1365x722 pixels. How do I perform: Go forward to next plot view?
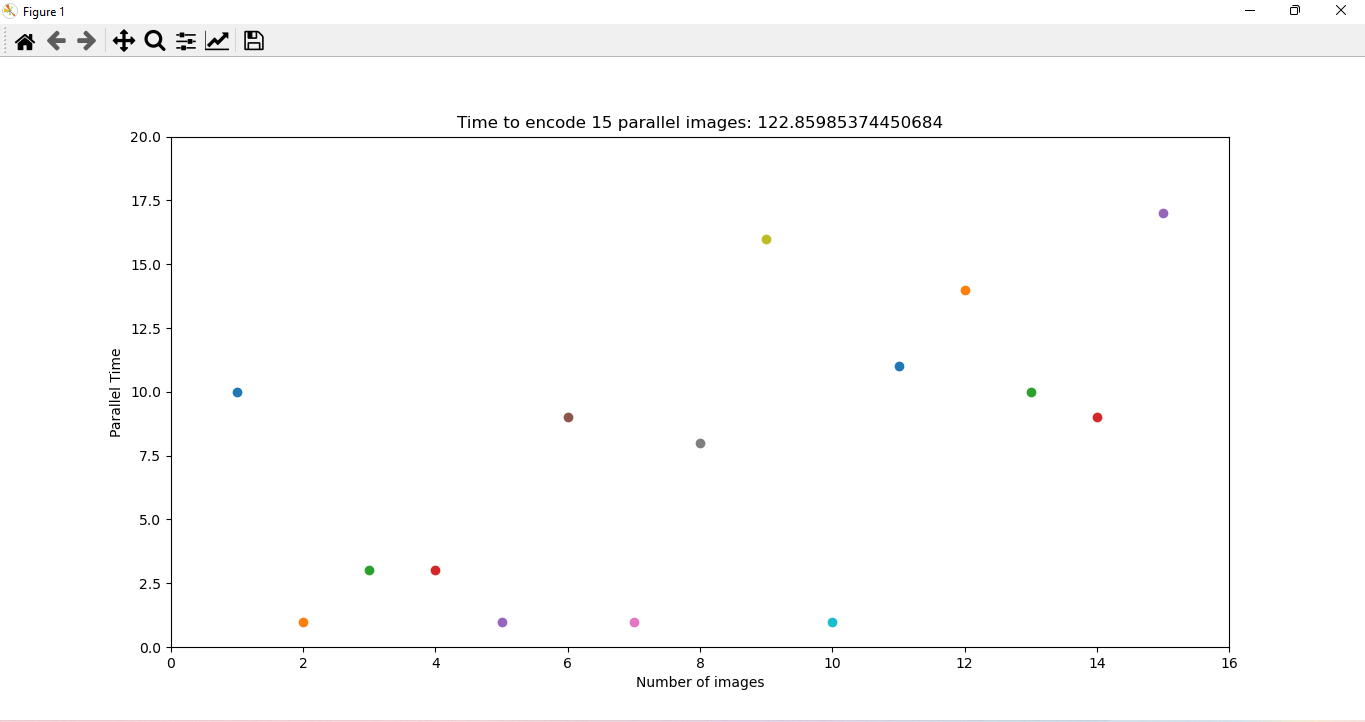click(x=86, y=41)
